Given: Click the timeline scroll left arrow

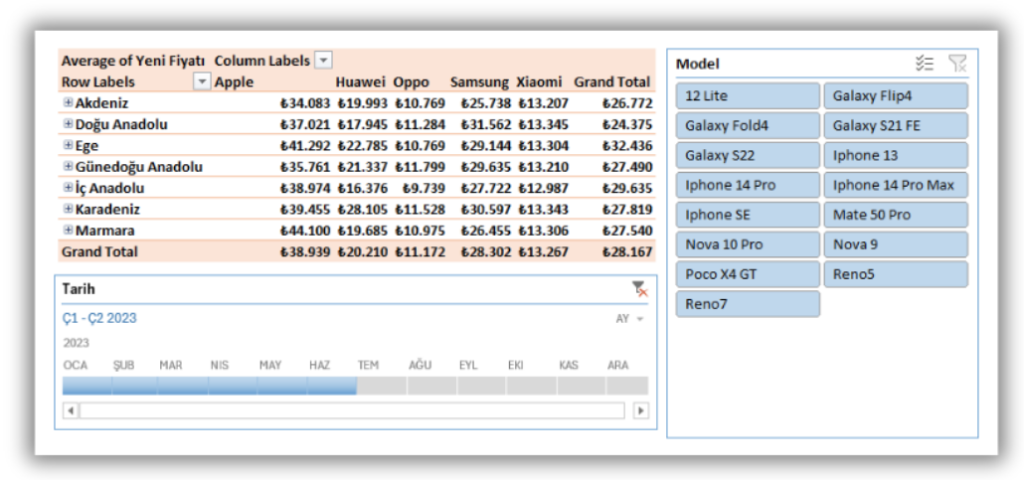Looking at the screenshot, I should pyautogui.click(x=71, y=411).
